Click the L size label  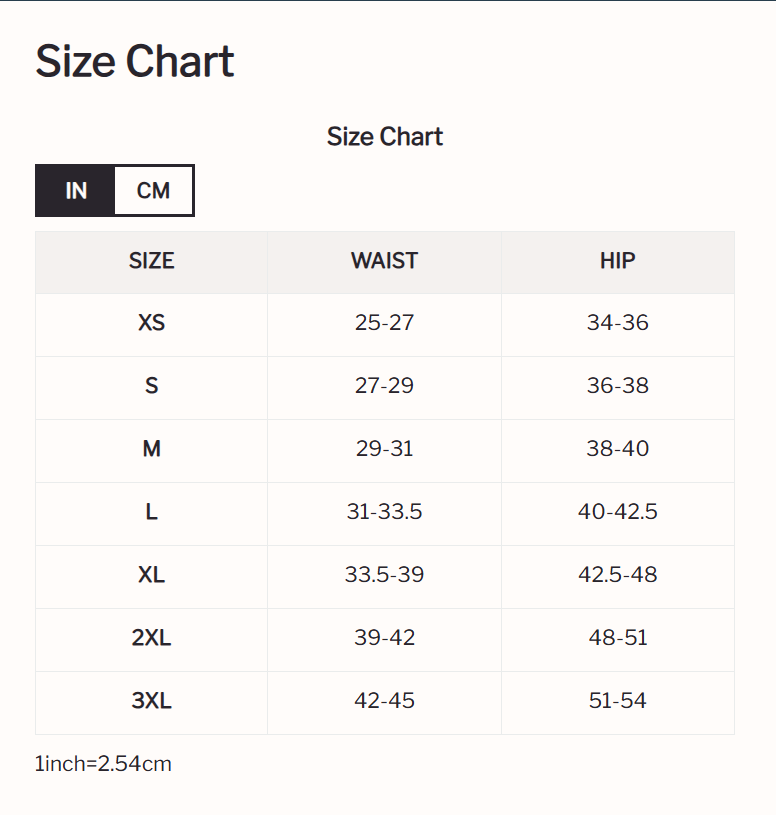click(x=152, y=512)
